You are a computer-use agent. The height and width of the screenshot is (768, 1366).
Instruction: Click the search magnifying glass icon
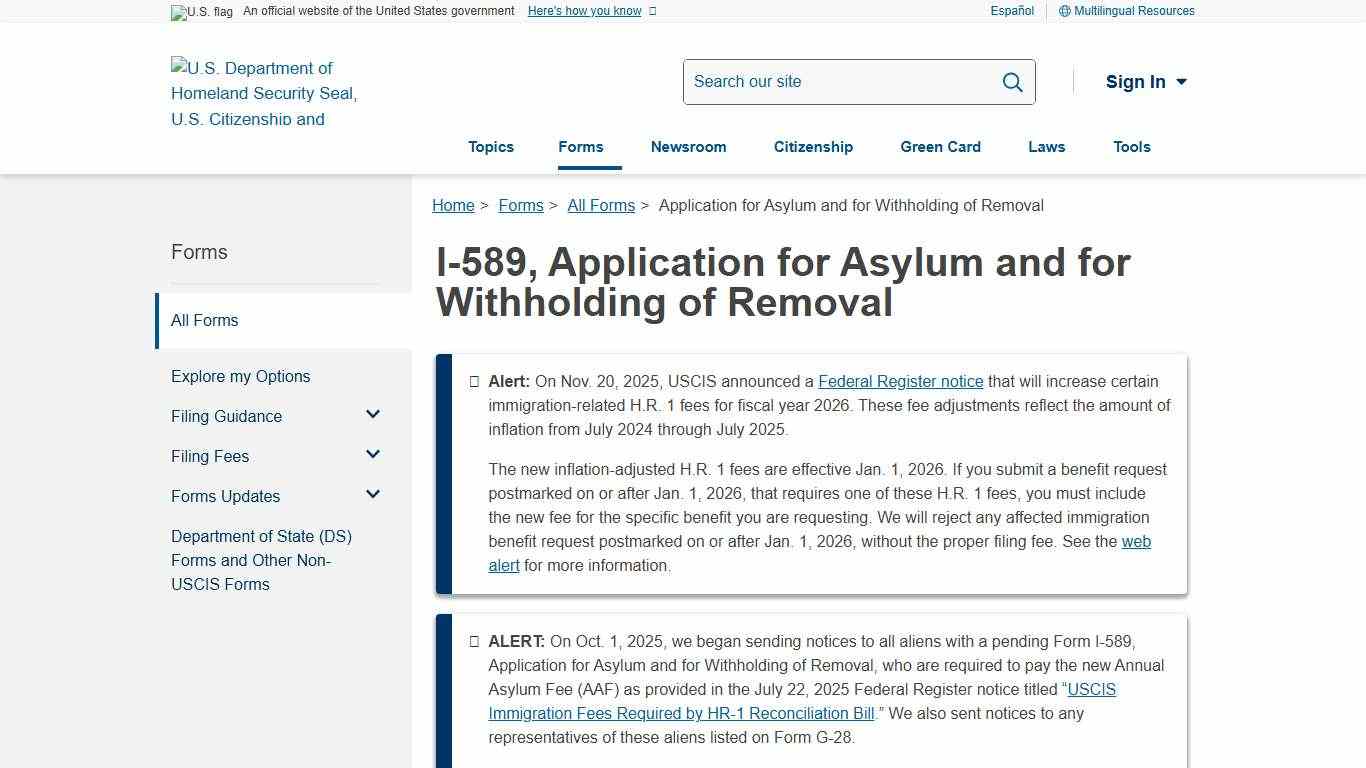point(1012,82)
